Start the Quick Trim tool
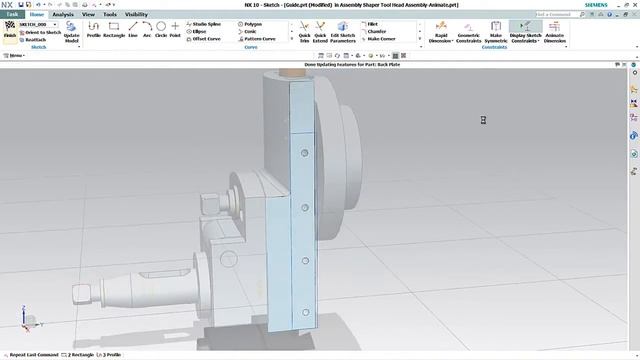Screen dimensions: 640x360 pos(304,32)
